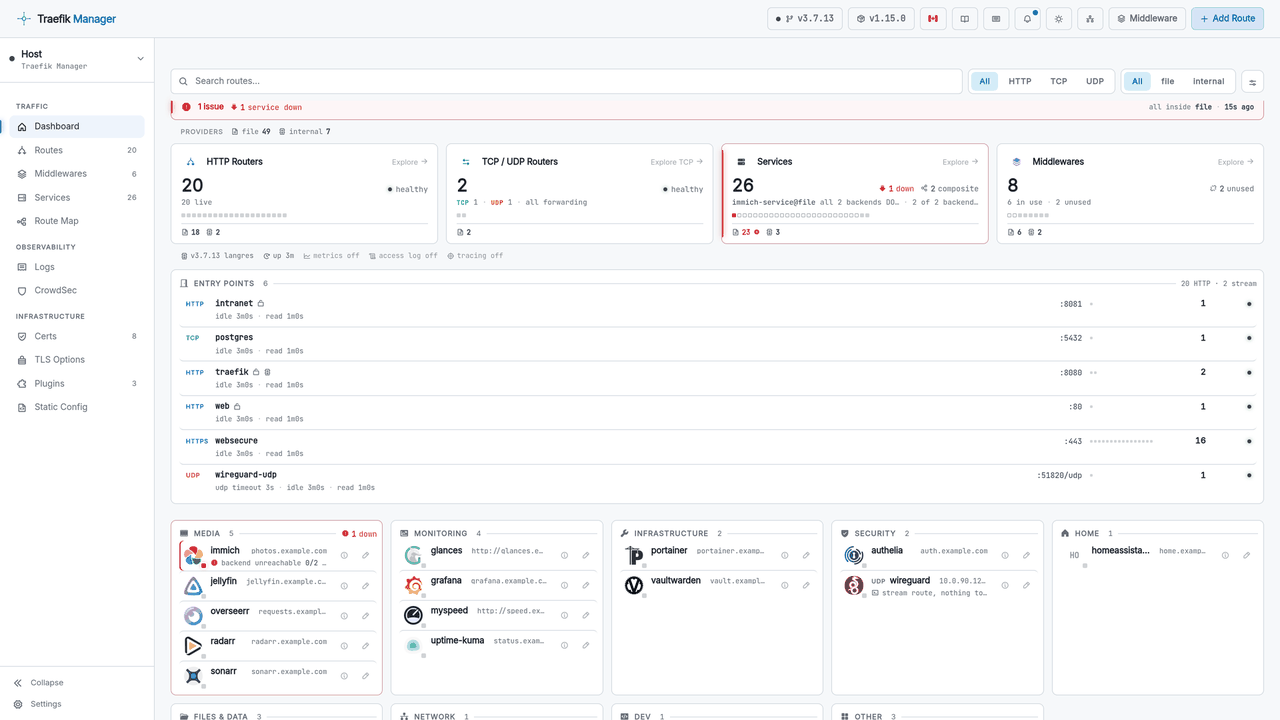The height and width of the screenshot is (720, 1280).
Task: Click the sonarr app icon
Action: pos(193,676)
